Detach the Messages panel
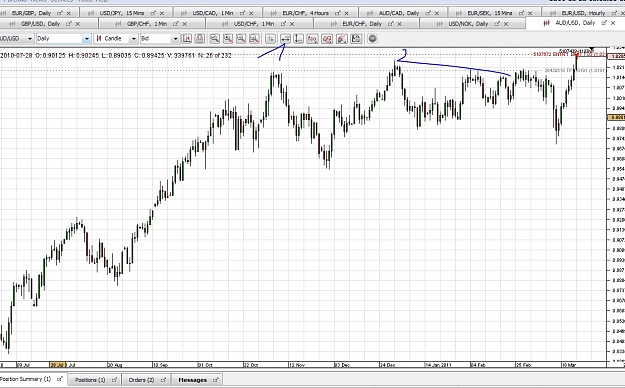 [x=216, y=380]
